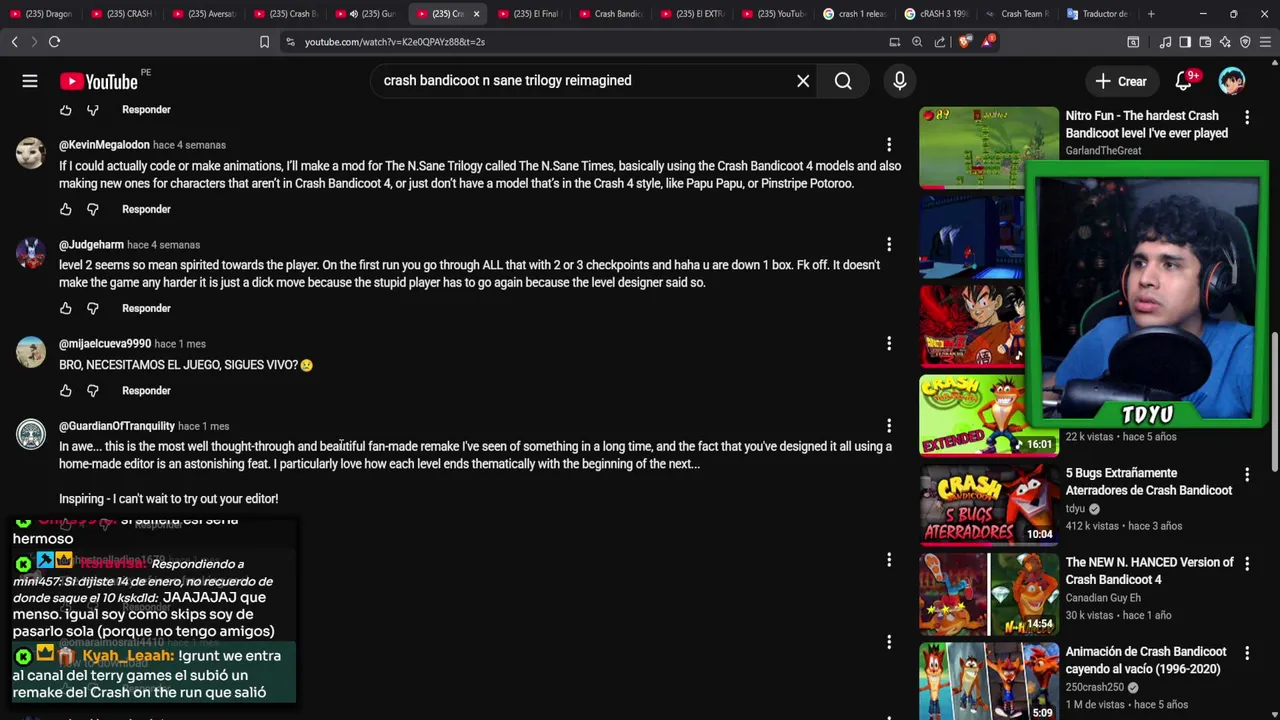Open the Crash Extended 16:01 video thumbnail
Screen dimensions: 1280x720
[988, 415]
